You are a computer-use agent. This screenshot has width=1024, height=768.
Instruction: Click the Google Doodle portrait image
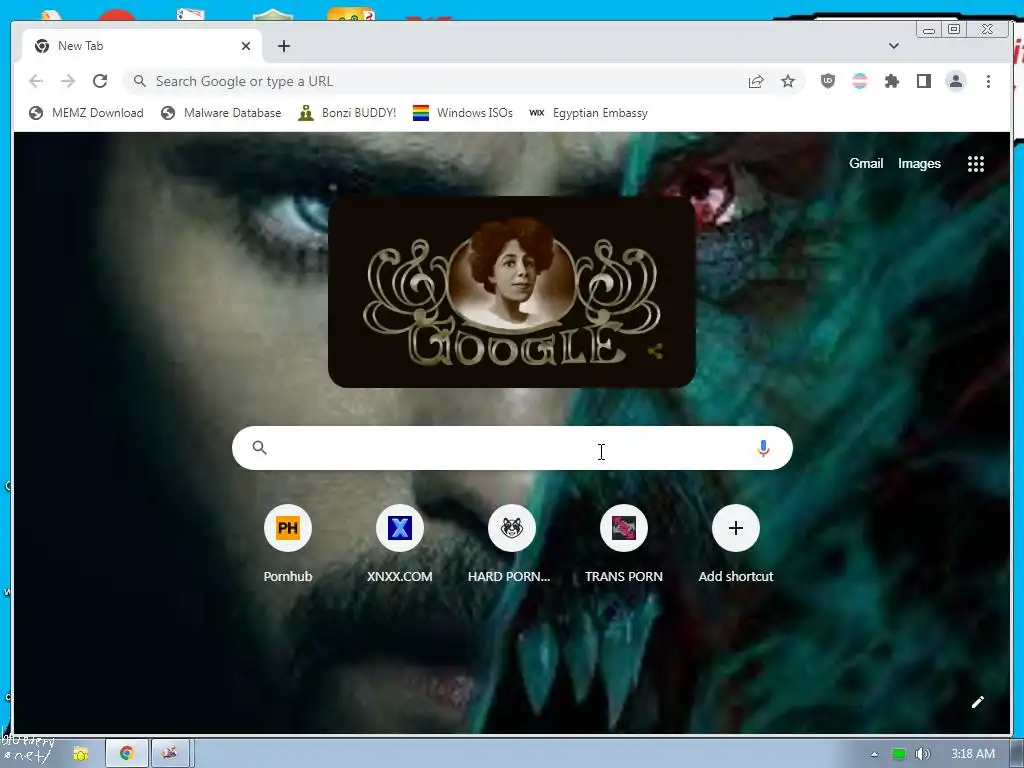512,278
